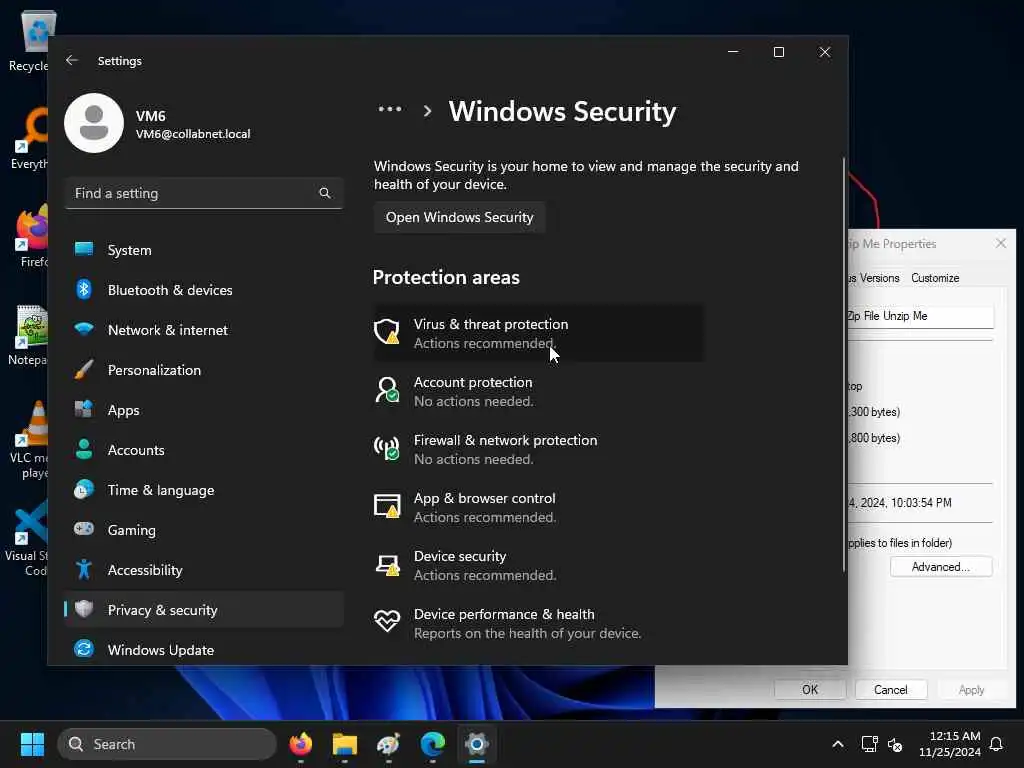Close the Unzip Me Properties dialog
1024x768 pixels.
coord(1000,244)
